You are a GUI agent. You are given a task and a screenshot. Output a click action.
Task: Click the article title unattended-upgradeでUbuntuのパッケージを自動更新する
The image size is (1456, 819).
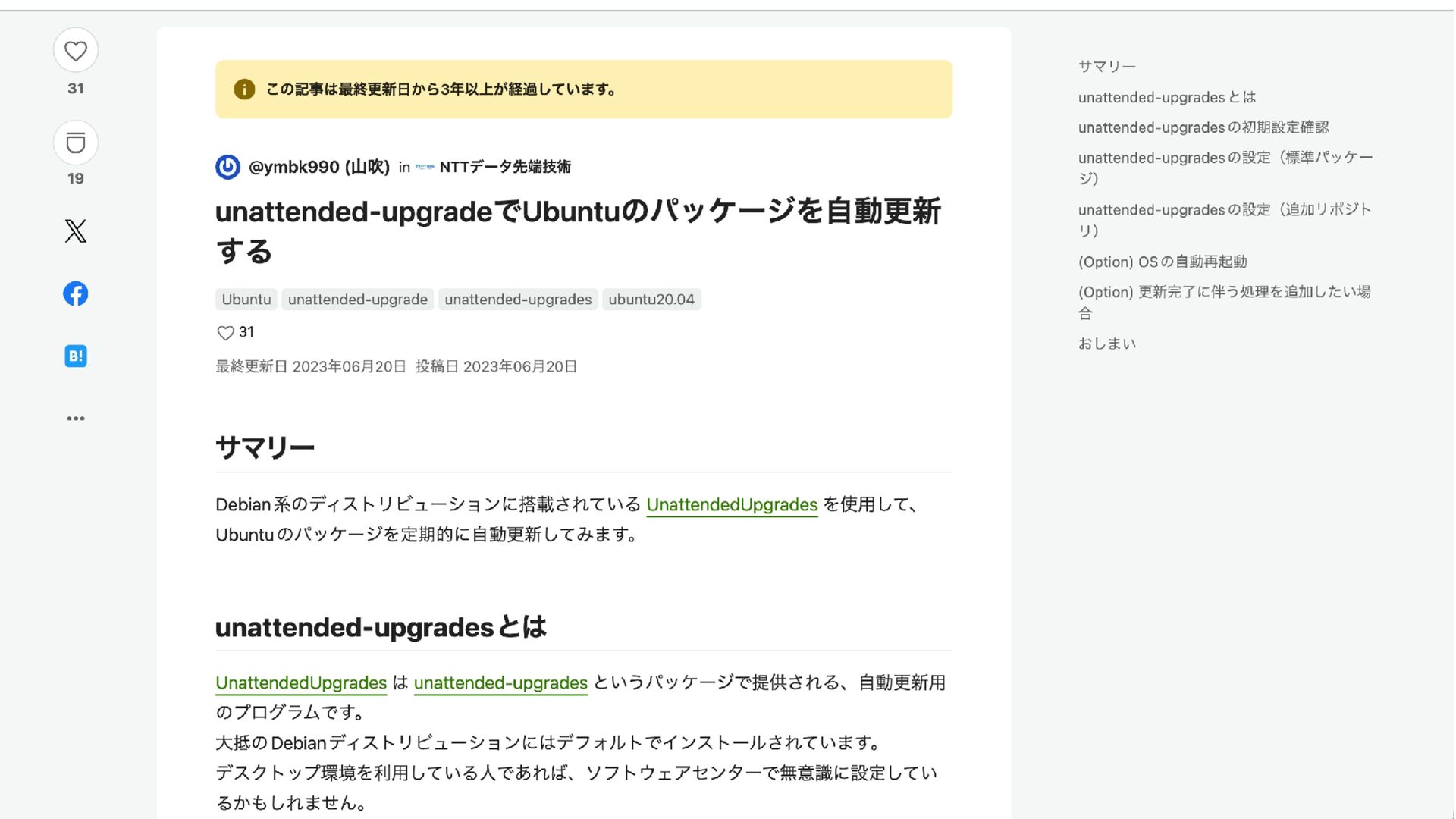pyautogui.click(x=578, y=231)
